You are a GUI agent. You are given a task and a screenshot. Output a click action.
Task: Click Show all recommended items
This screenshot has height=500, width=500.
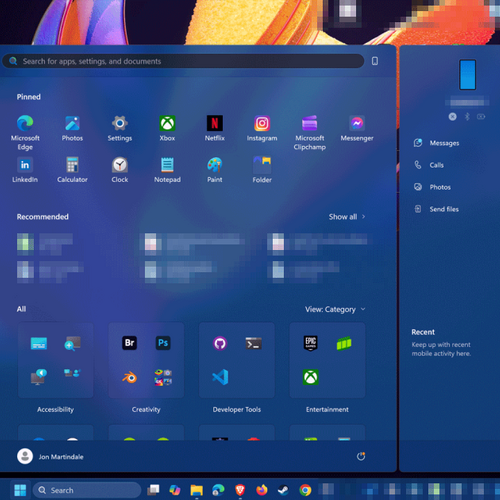click(347, 217)
